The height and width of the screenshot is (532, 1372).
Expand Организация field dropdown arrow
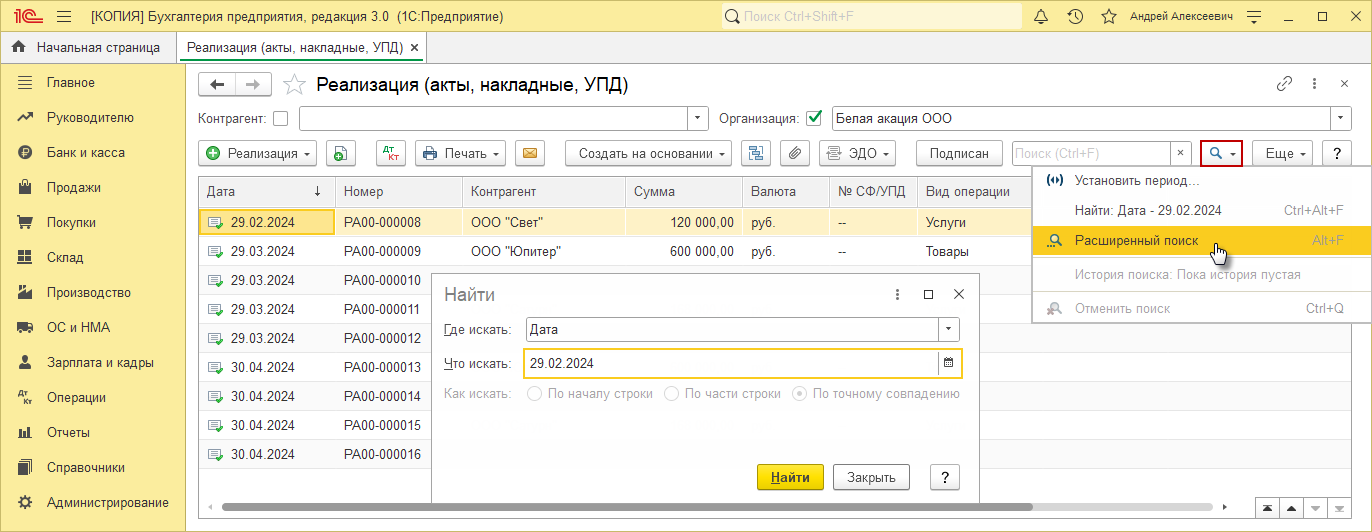[1341, 119]
